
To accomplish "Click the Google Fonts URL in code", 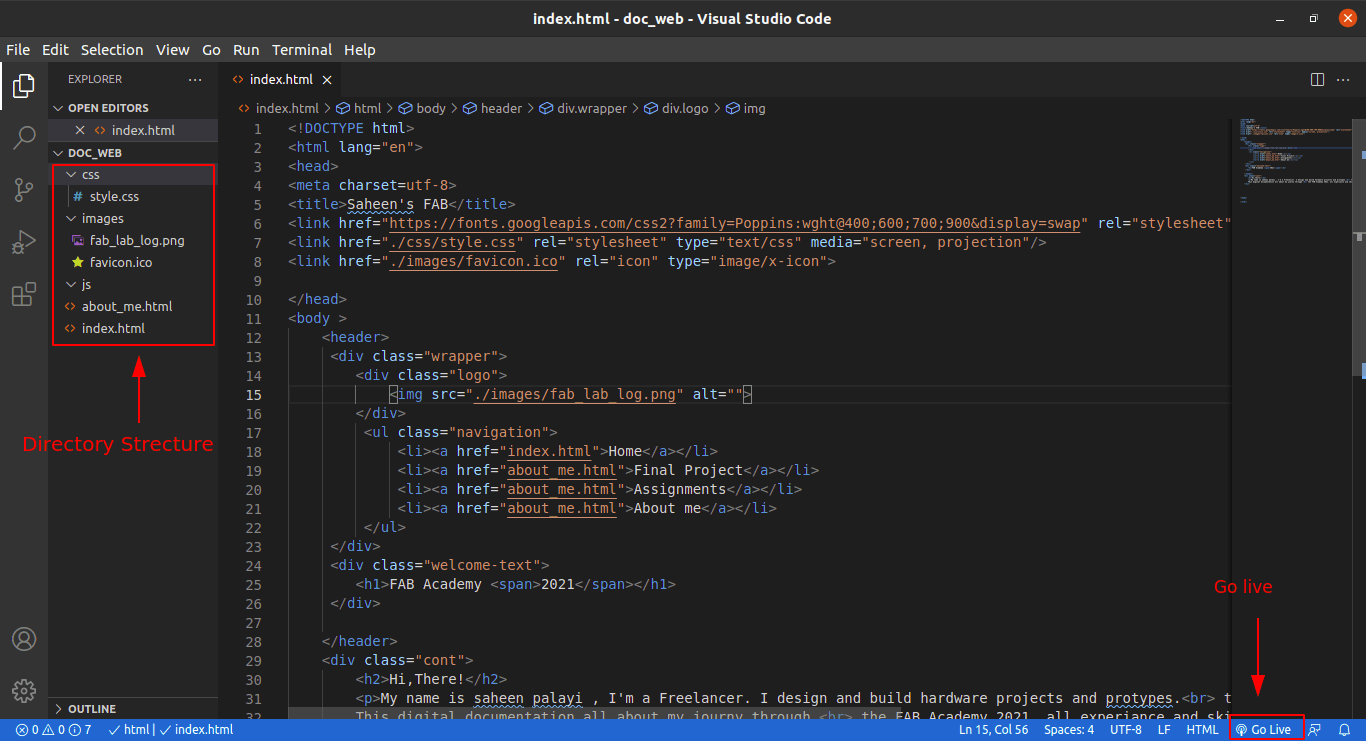I will 735,224.
